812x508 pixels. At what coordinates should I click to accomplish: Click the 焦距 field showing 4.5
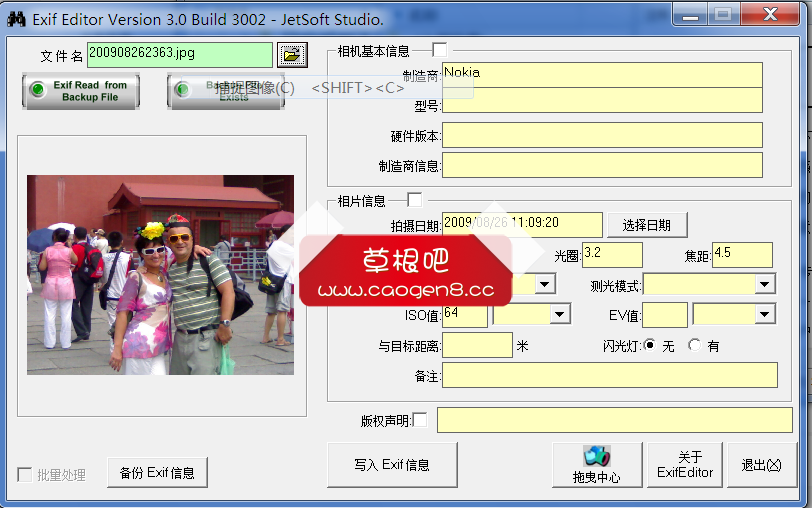(742, 255)
